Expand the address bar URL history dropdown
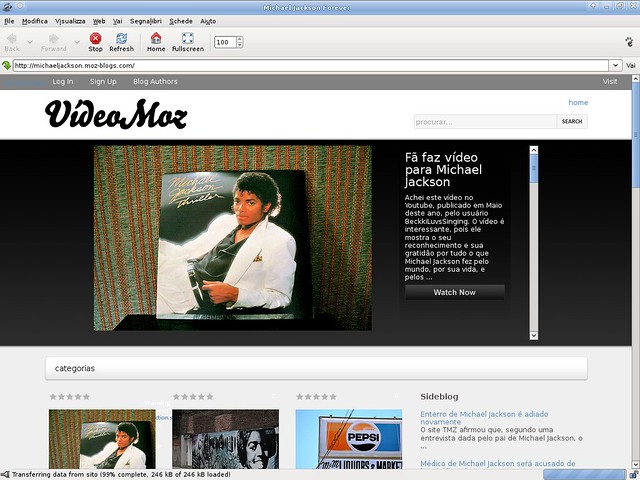The width and height of the screenshot is (640, 480). click(615, 65)
